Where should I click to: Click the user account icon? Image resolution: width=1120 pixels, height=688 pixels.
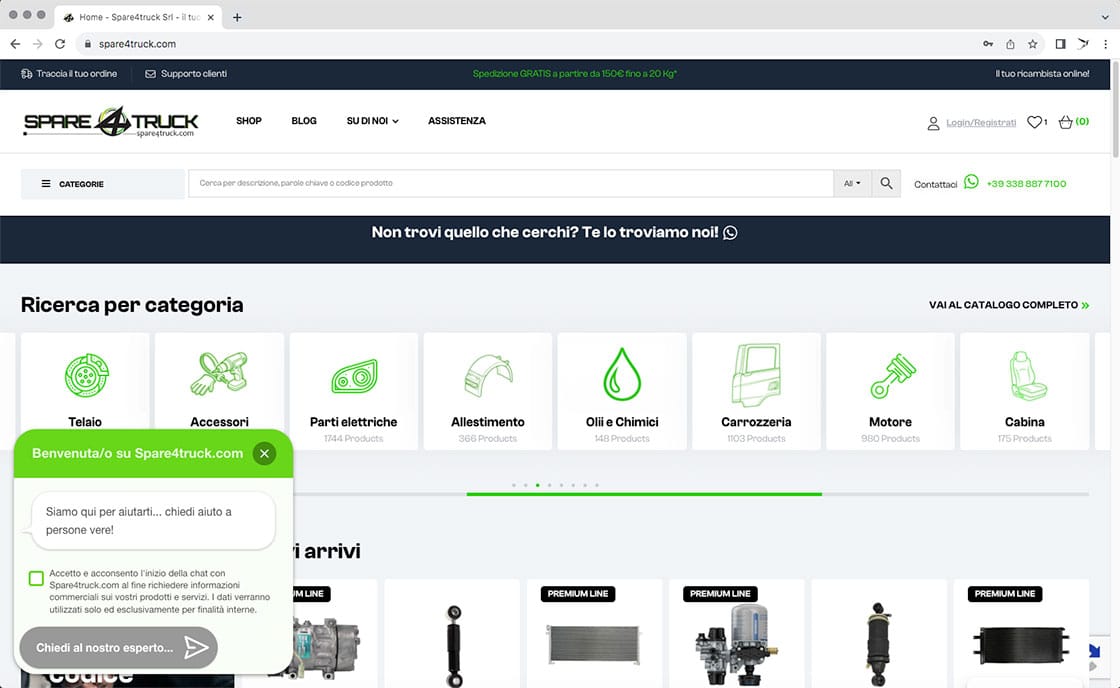933,124
